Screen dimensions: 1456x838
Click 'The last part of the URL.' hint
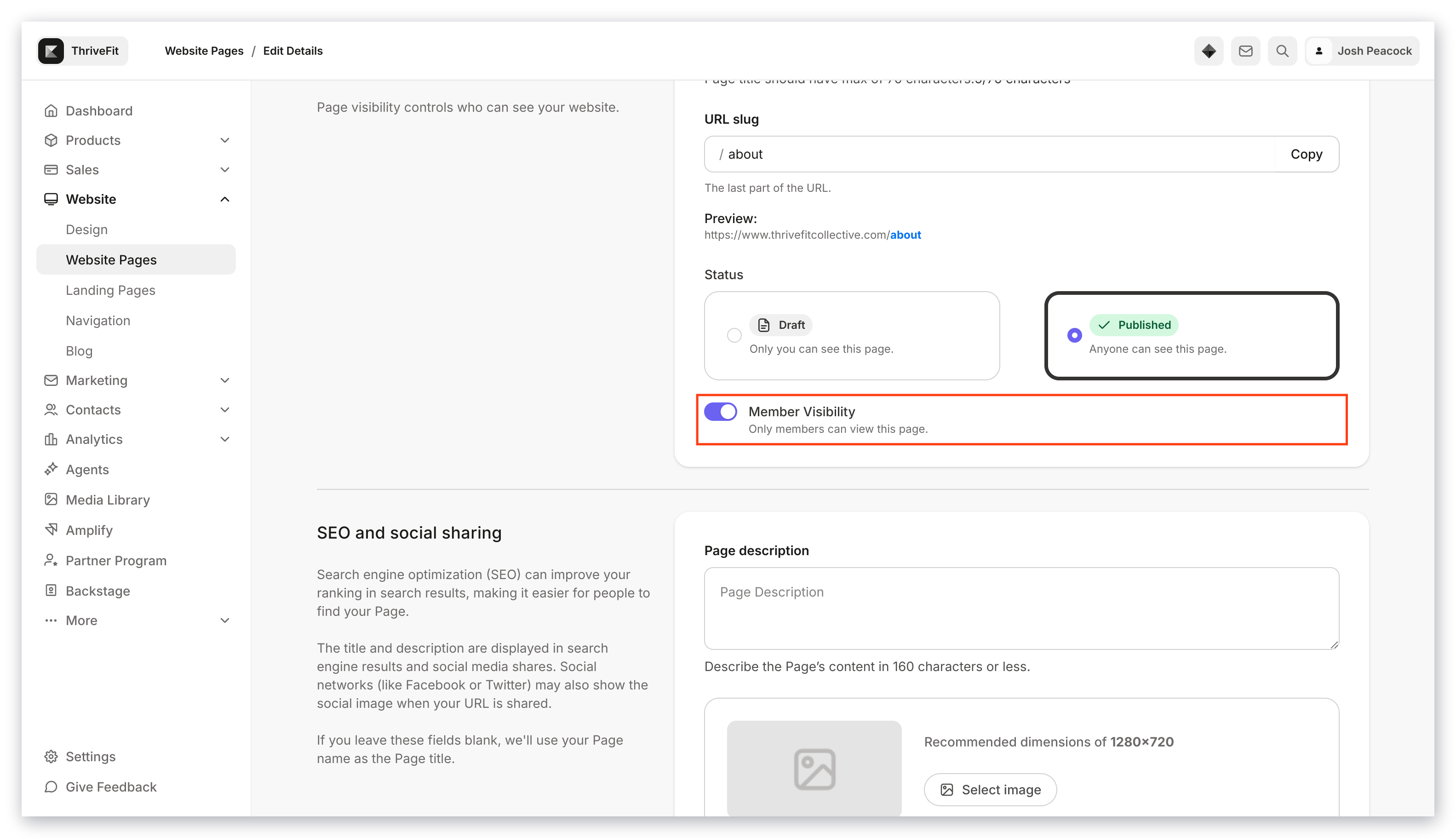[768, 188]
